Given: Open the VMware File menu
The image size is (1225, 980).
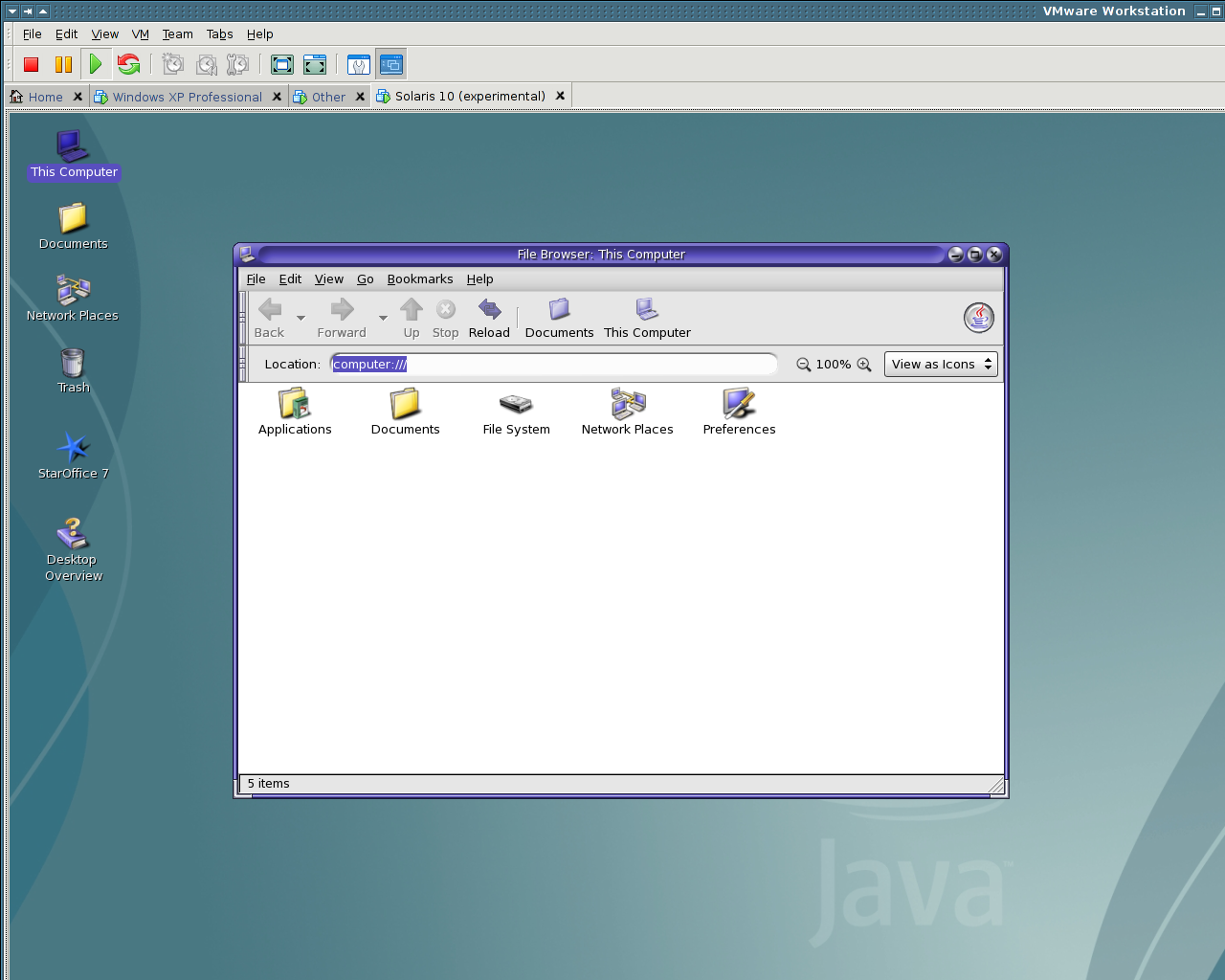Looking at the screenshot, I should (x=33, y=33).
